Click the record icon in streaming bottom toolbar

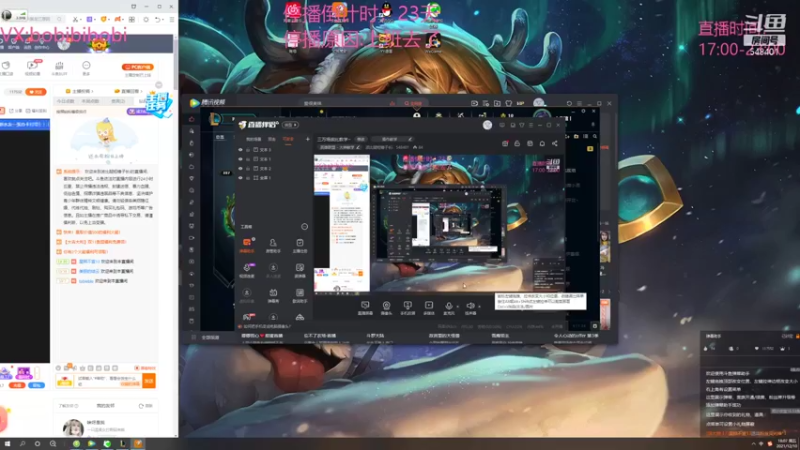coord(429,308)
